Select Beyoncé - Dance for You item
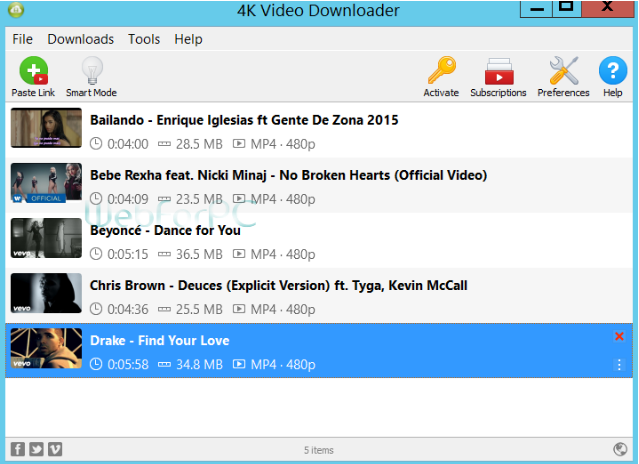 [319, 240]
